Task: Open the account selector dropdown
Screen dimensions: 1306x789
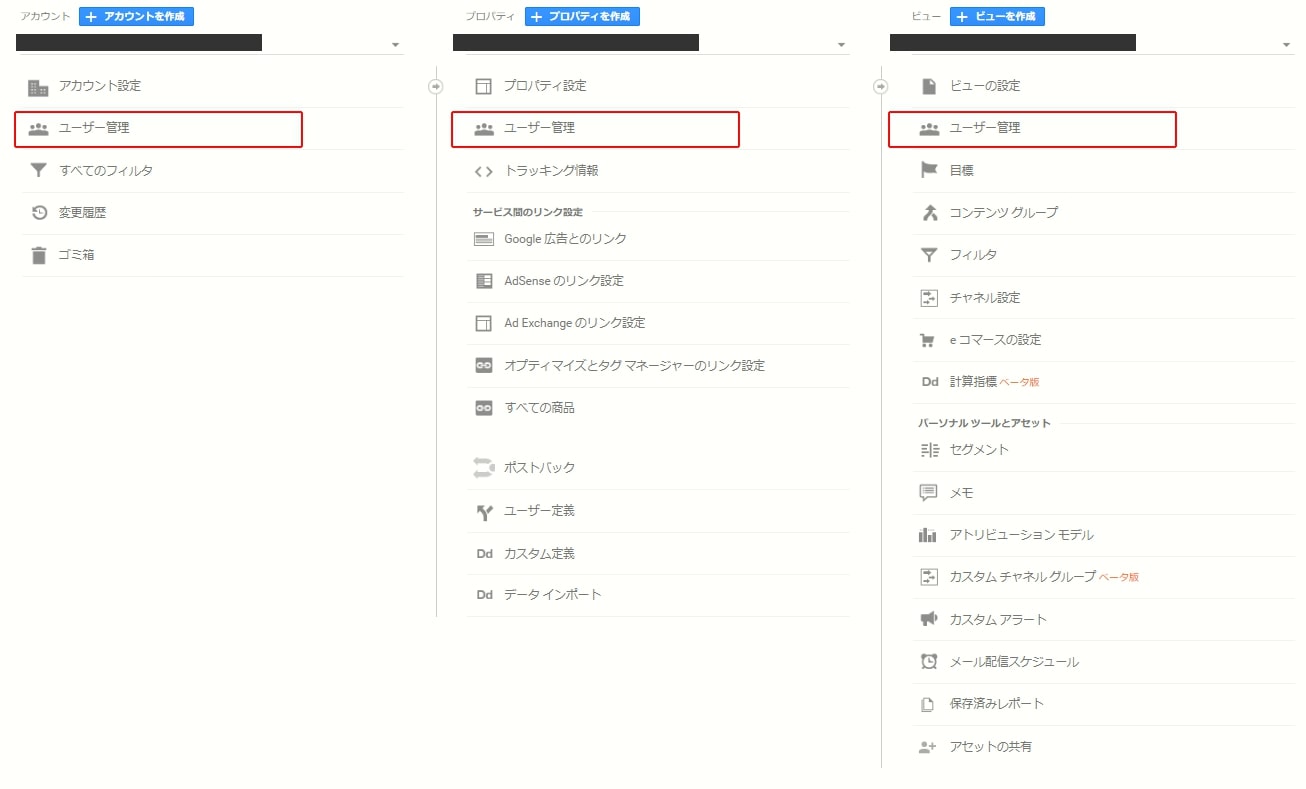Action: click(395, 45)
